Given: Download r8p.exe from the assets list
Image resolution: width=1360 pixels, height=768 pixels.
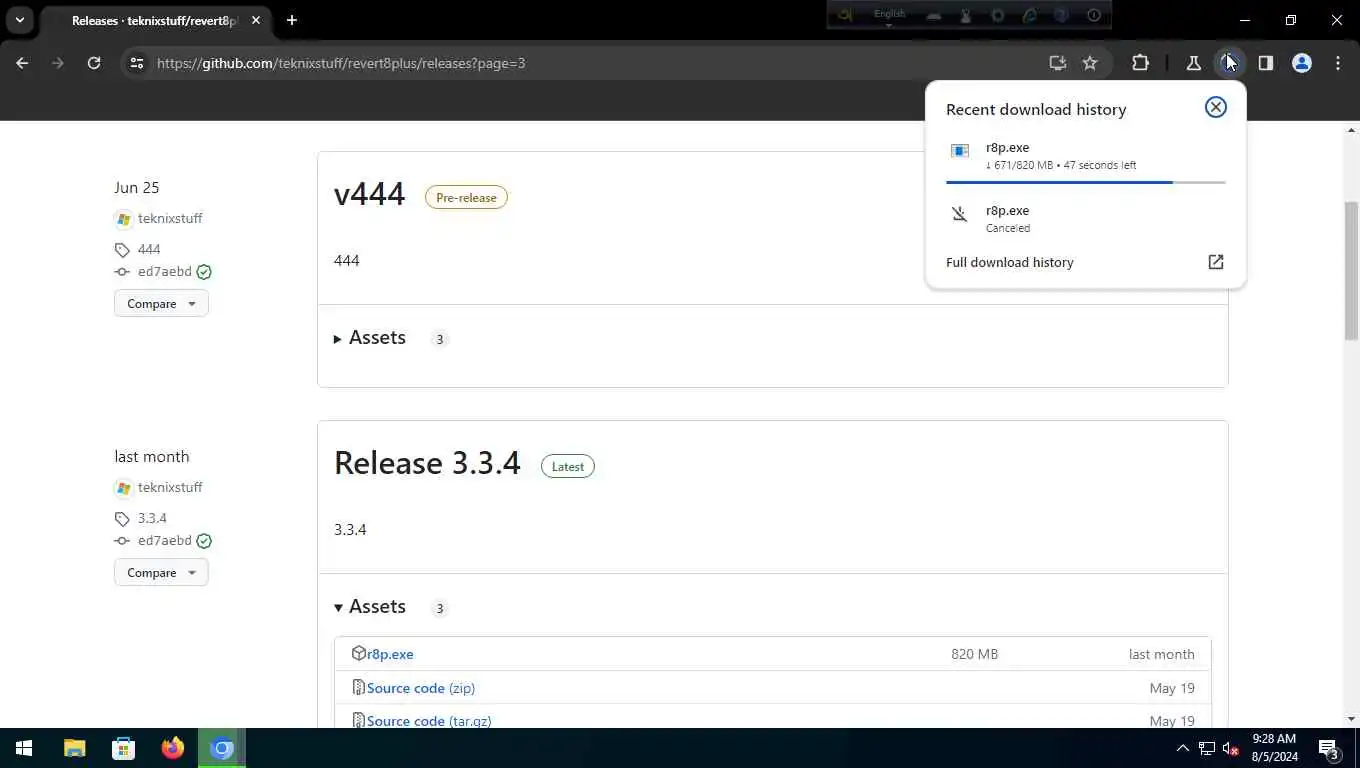Looking at the screenshot, I should click(390, 654).
